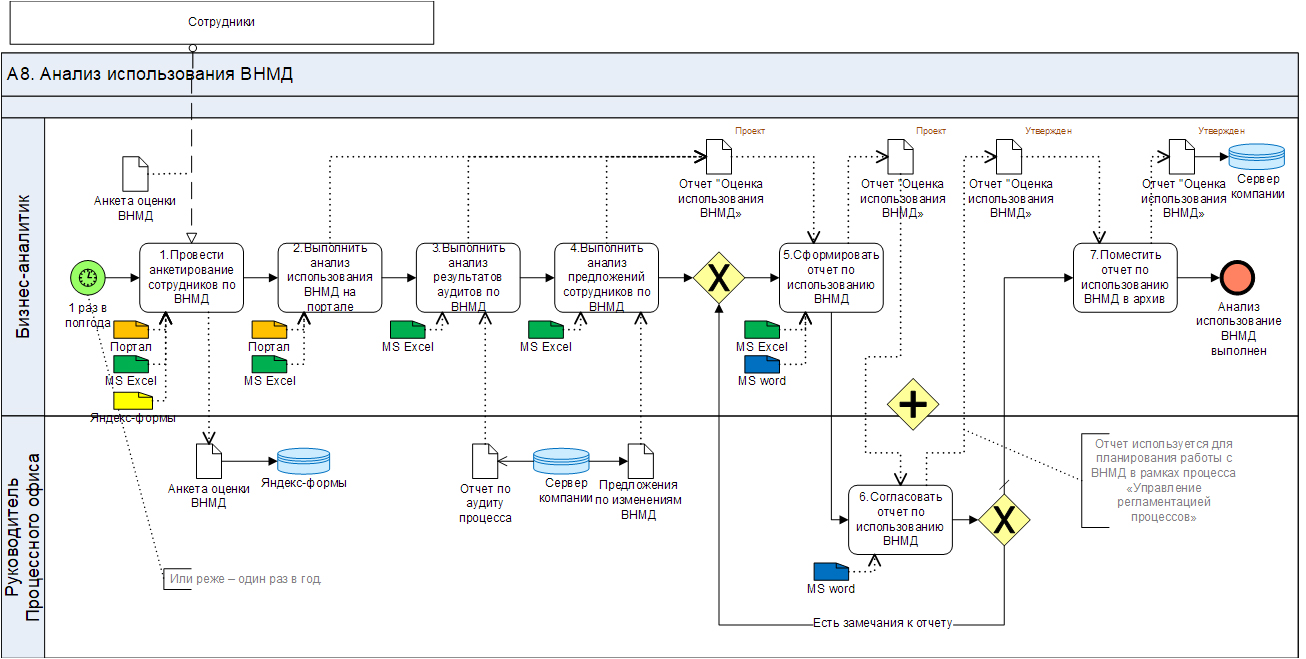Click the parallel gateway plus diamond
This screenshot has height=659, width=1306.
coord(910,404)
